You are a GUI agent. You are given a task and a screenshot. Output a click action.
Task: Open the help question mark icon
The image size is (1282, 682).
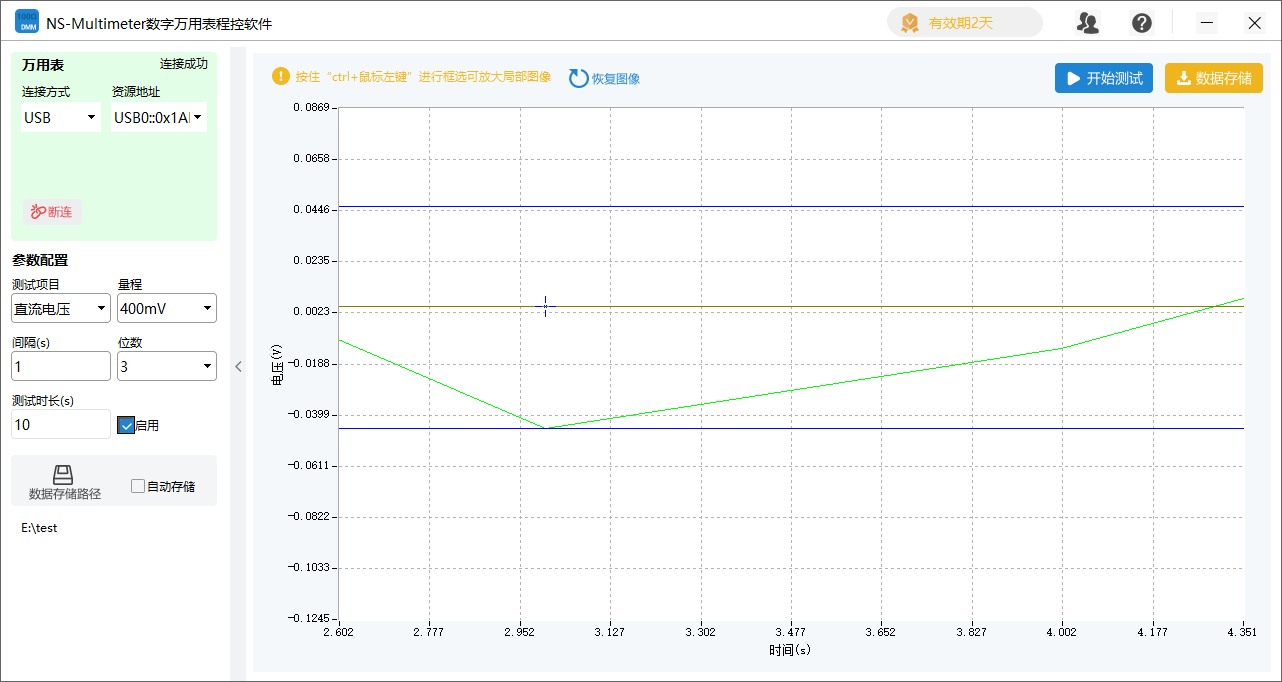pos(1141,22)
